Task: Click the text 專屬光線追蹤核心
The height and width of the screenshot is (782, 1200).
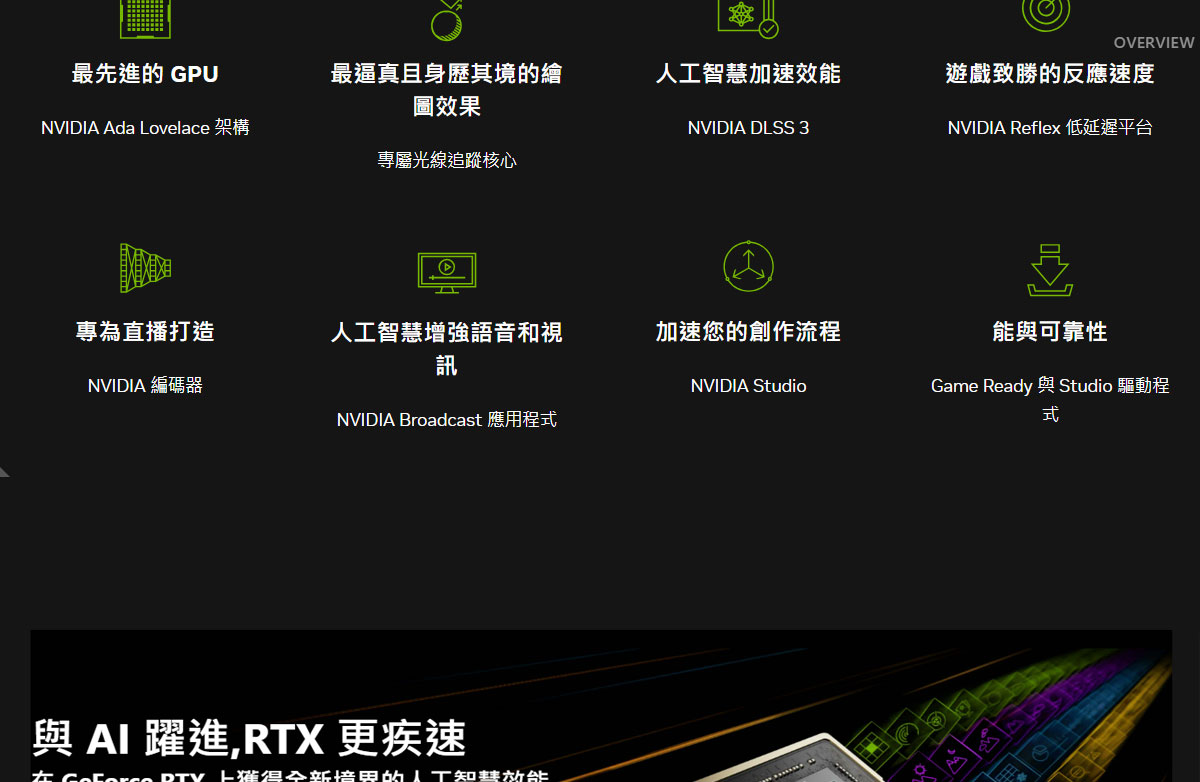Action: pyautogui.click(x=447, y=160)
